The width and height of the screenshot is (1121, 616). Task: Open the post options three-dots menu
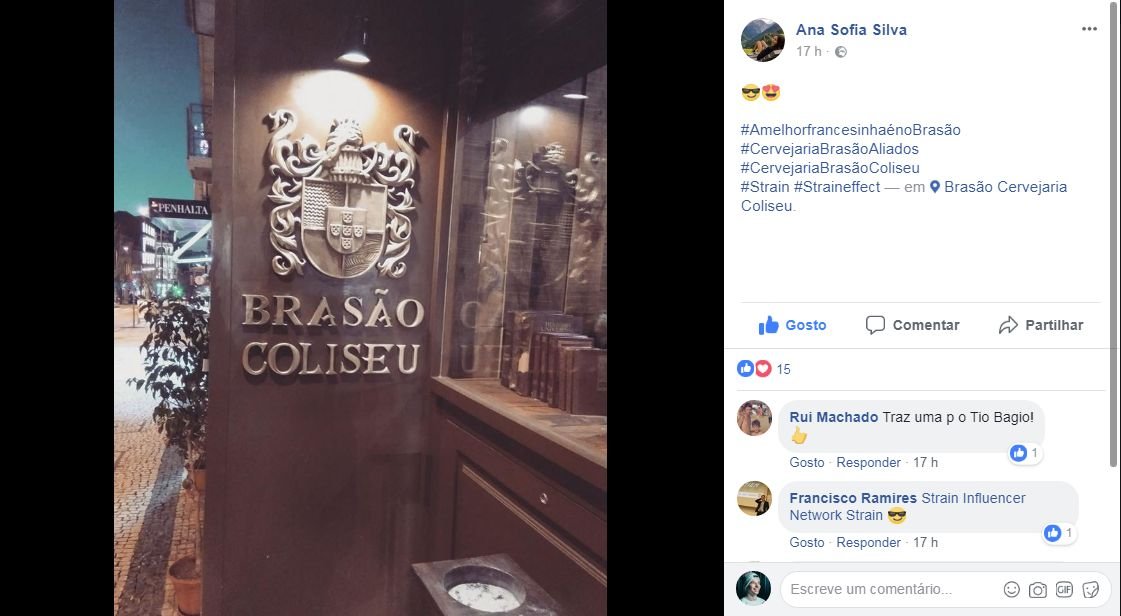click(x=1089, y=29)
